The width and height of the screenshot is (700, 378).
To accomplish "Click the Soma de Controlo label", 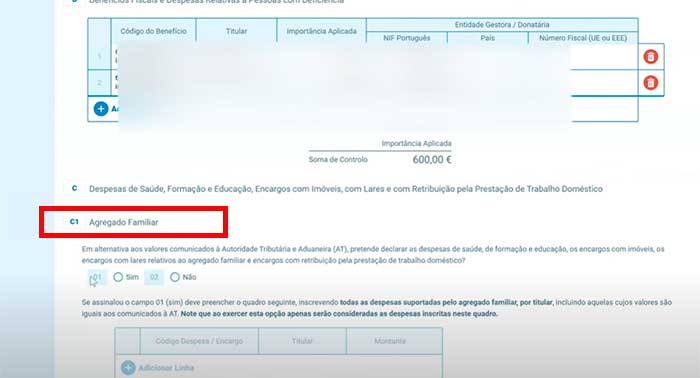I will point(338,159).
